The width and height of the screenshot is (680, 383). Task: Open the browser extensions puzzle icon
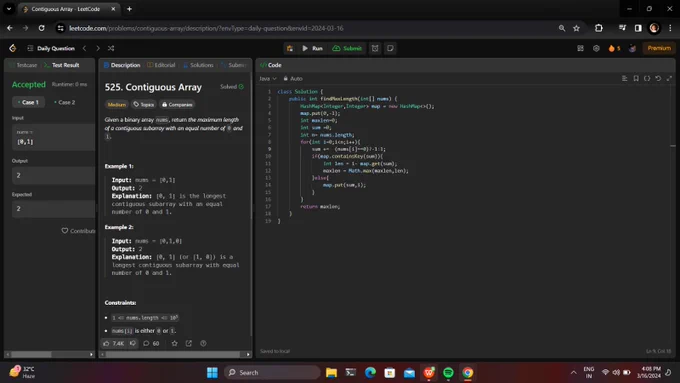point(599,28)
